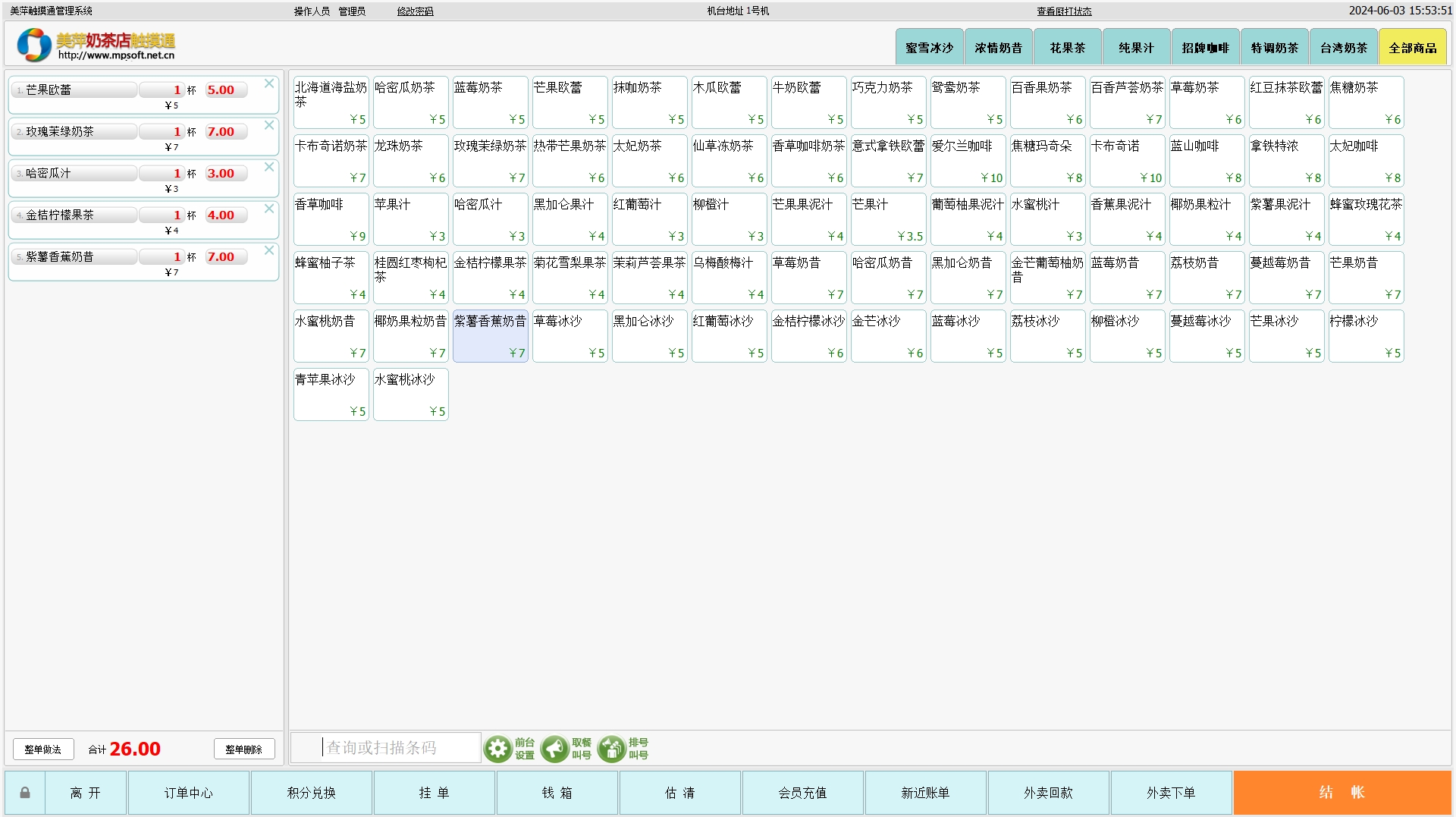Open the 招牌咖啡 category tab
This screenshot has height=817, width=1456.
click(x=1205, y=48)
